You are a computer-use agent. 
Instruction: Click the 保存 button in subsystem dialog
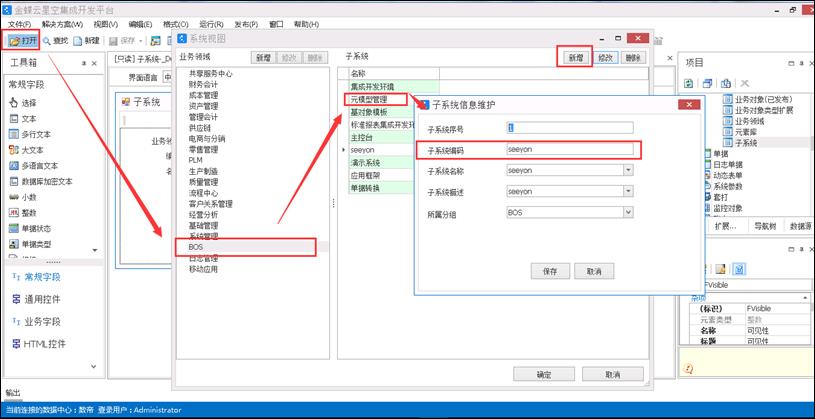(x=550, y=271)
